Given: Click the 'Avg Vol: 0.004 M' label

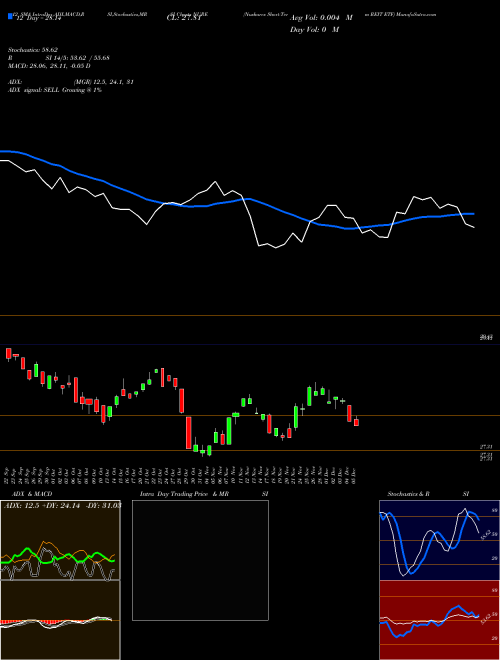Looking at the screenshot, I should pos(321,18).
